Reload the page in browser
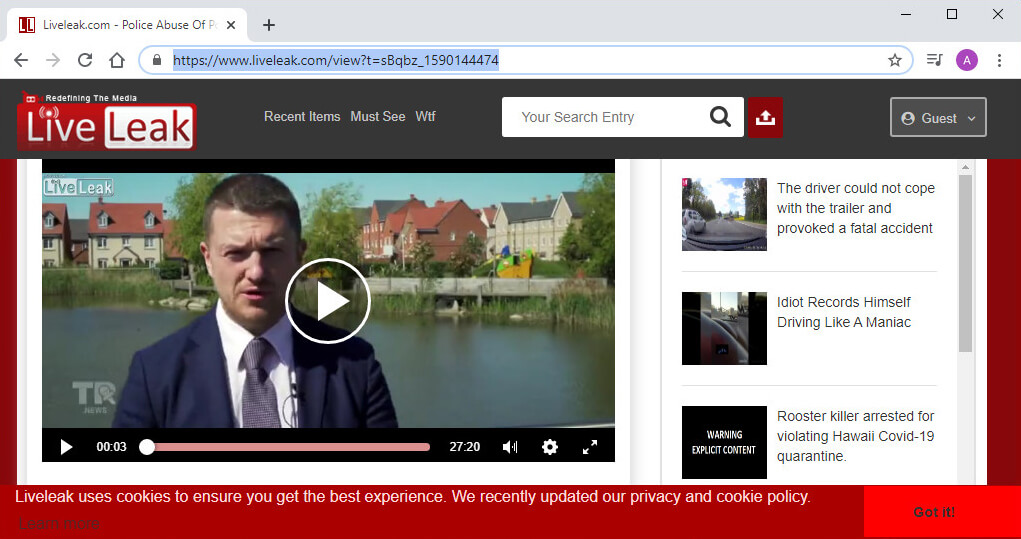The image size is (1021, 539). [x=85, y=60]
